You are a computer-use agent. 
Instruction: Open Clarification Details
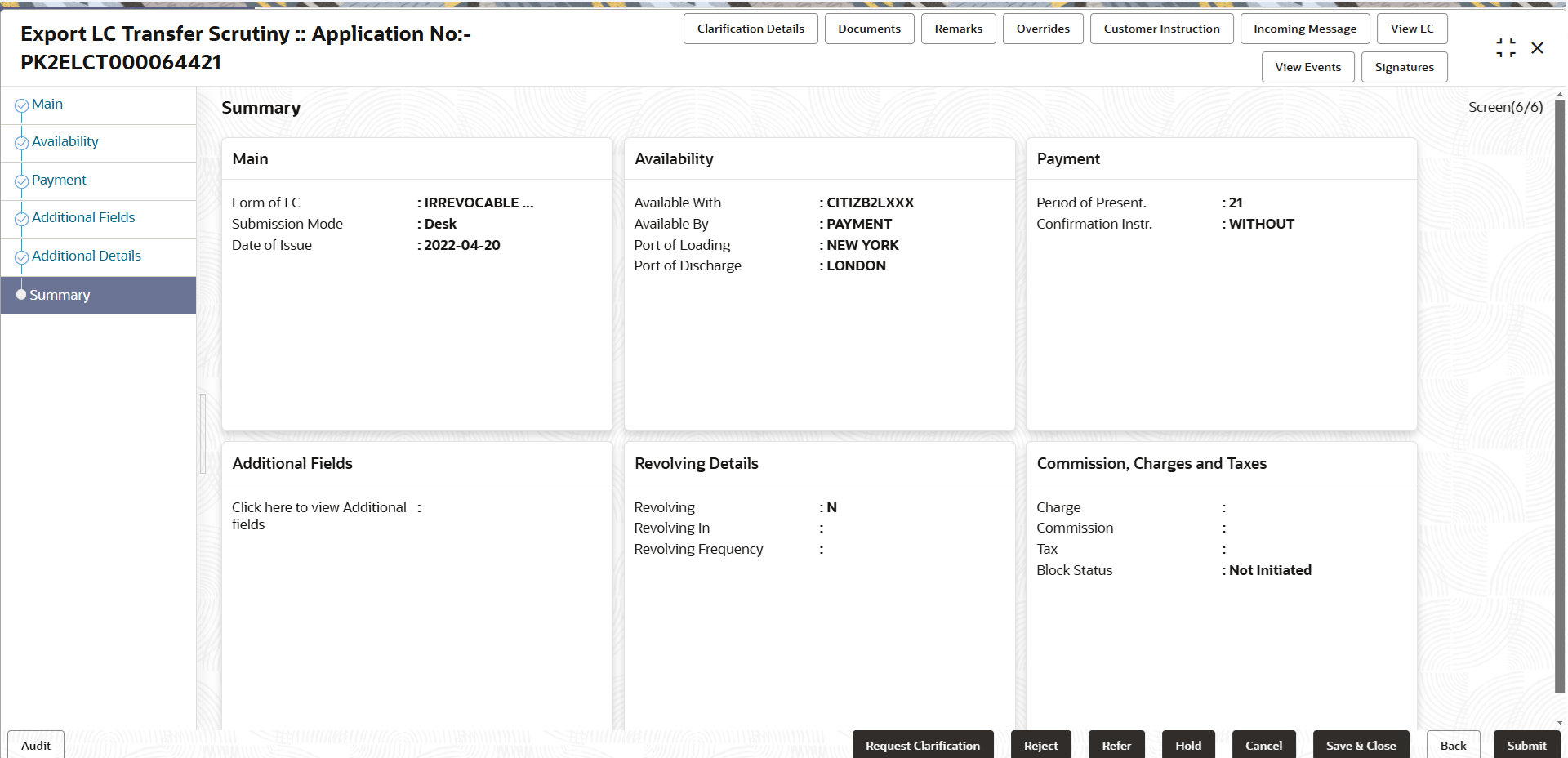751,29
